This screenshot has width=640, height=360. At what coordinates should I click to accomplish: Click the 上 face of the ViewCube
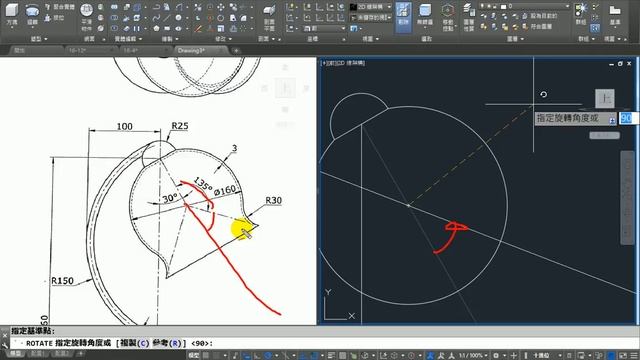click(604, 98)
